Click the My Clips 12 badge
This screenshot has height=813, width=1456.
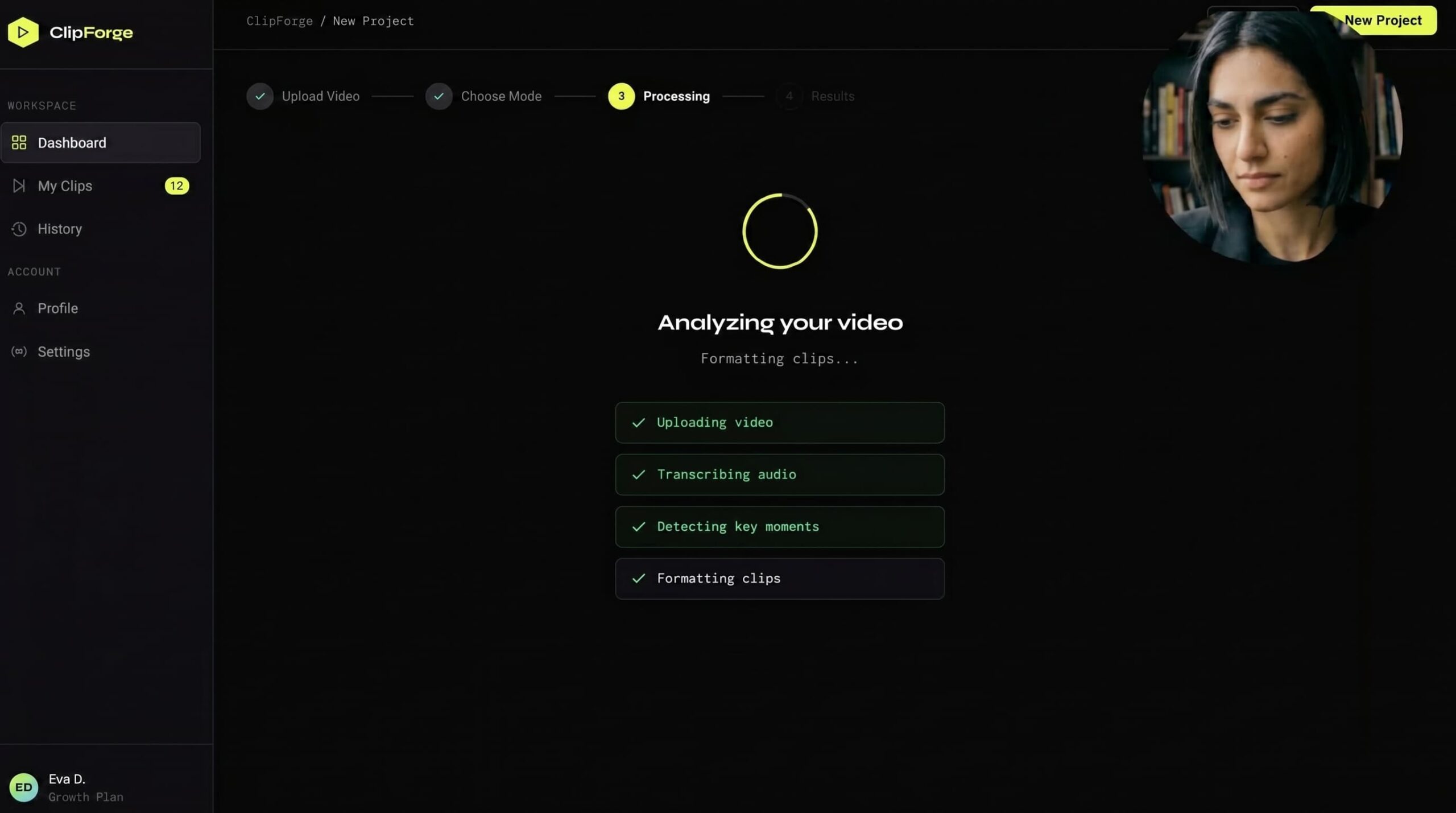click(177, 185)
